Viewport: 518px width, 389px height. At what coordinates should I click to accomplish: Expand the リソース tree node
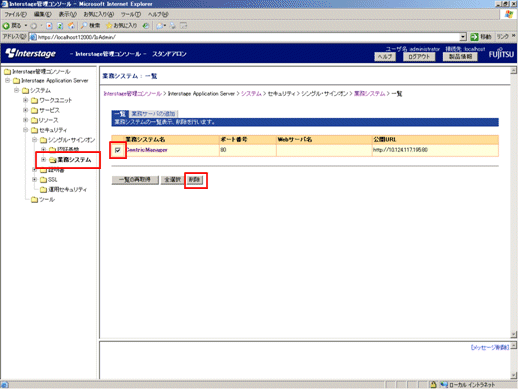[x=25, y=120]
